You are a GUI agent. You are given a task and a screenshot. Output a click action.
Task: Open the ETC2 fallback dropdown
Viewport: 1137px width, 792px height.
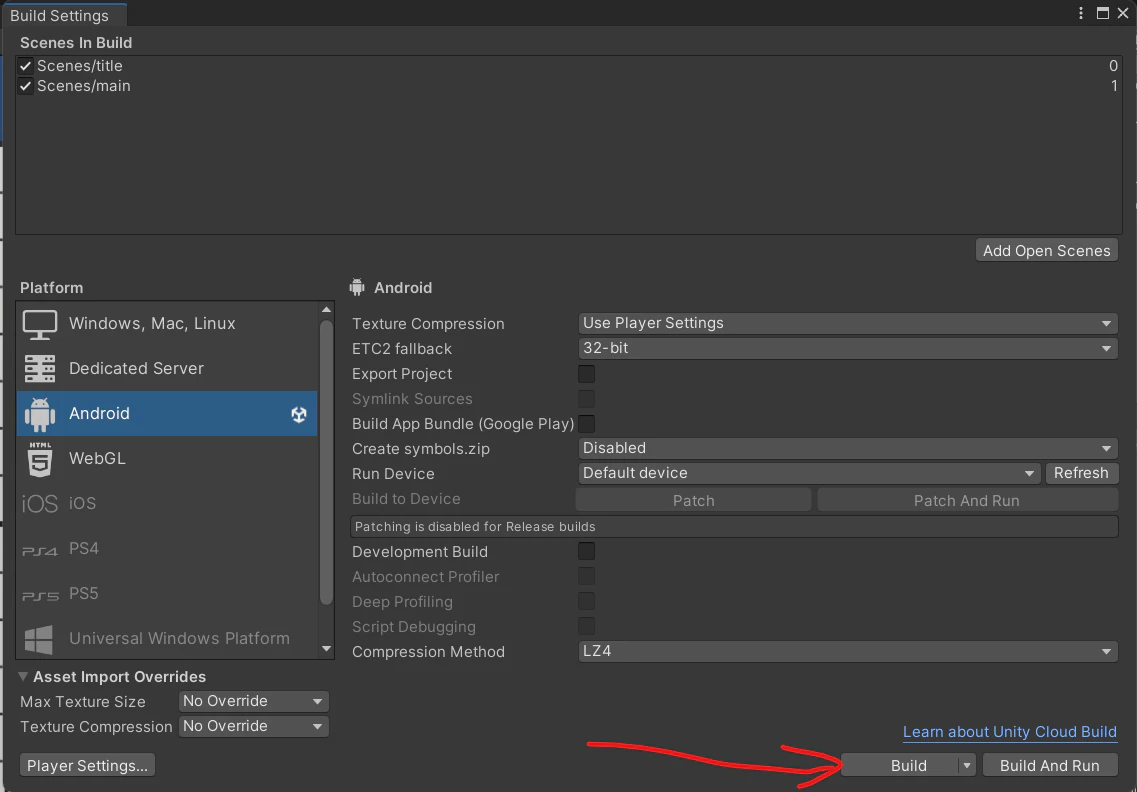[x=848, y=348]
